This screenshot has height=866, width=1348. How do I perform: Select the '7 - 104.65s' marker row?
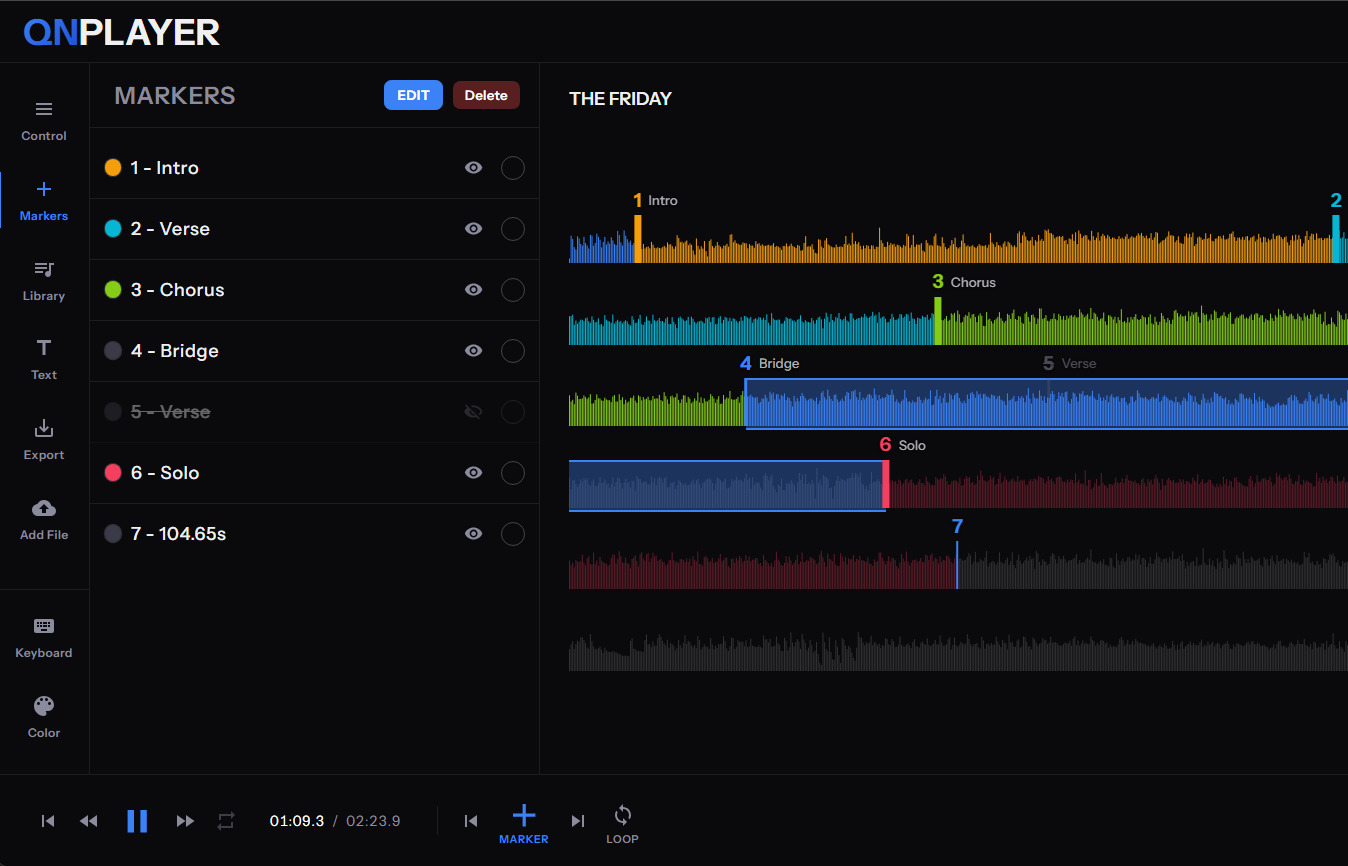tap(314, 534)
